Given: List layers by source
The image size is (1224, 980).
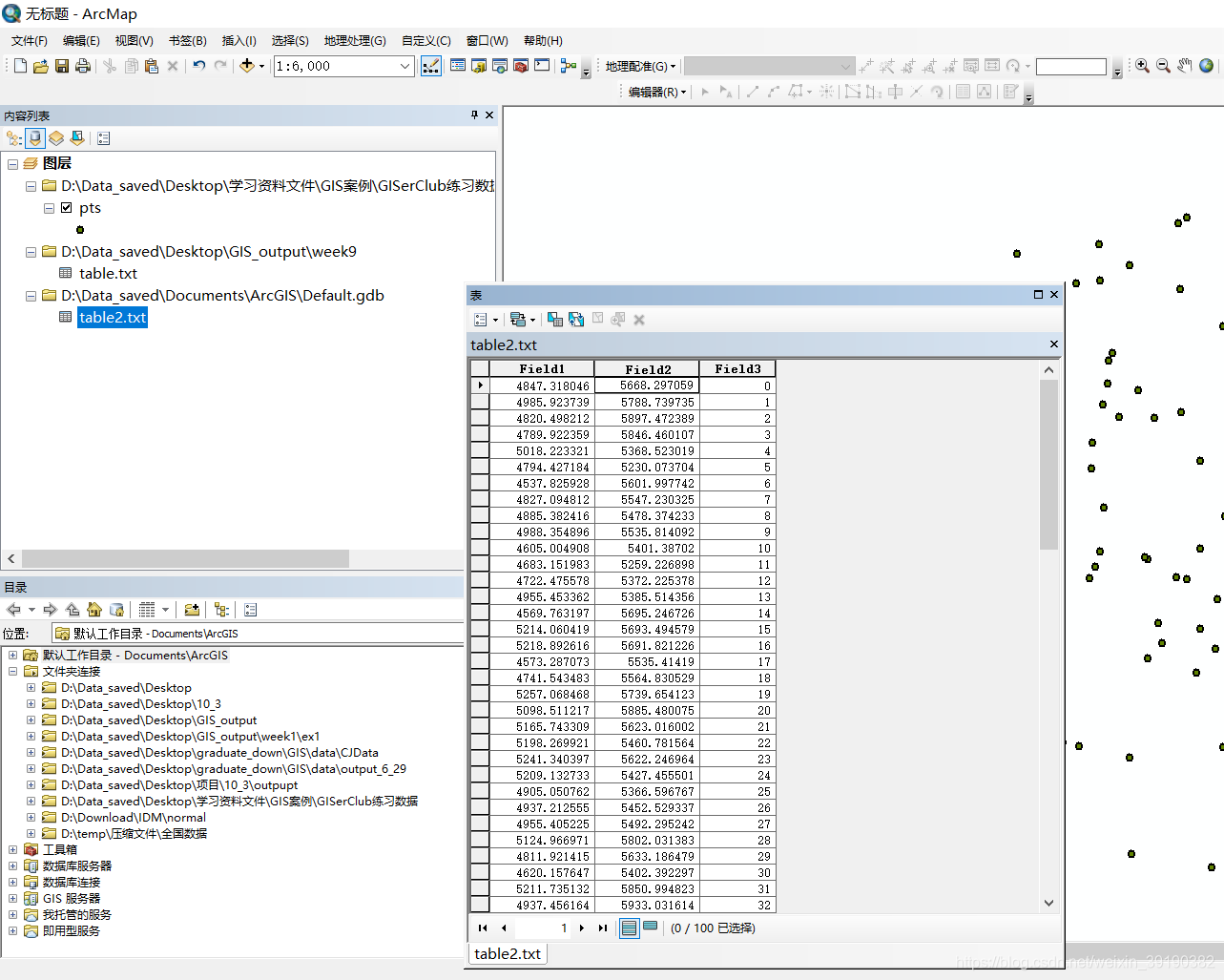Looking at the screenshot, I should pos(35,138).
